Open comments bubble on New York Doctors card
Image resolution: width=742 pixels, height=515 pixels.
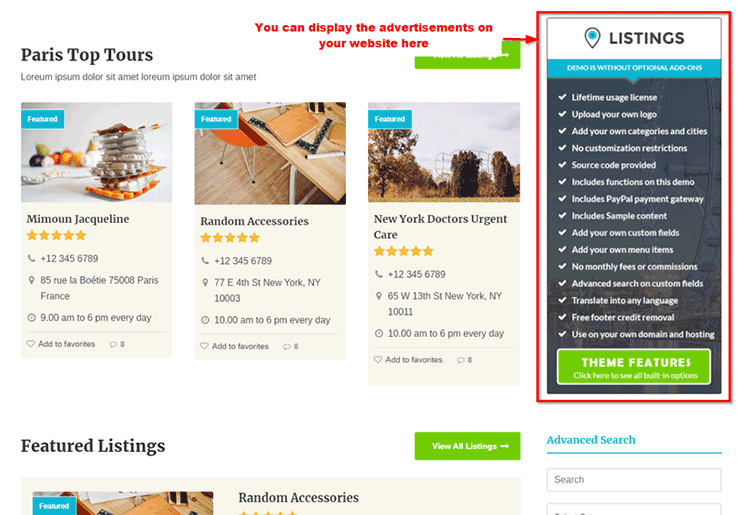[461, 360]
